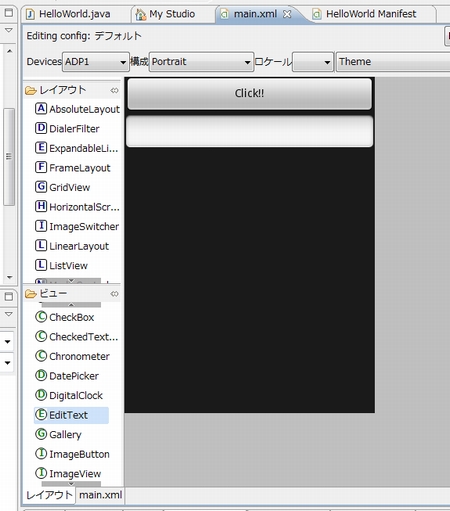The image size is (450, 511).
Task: Select the main.xml source bottom tab
Action: tap(100, 495)
